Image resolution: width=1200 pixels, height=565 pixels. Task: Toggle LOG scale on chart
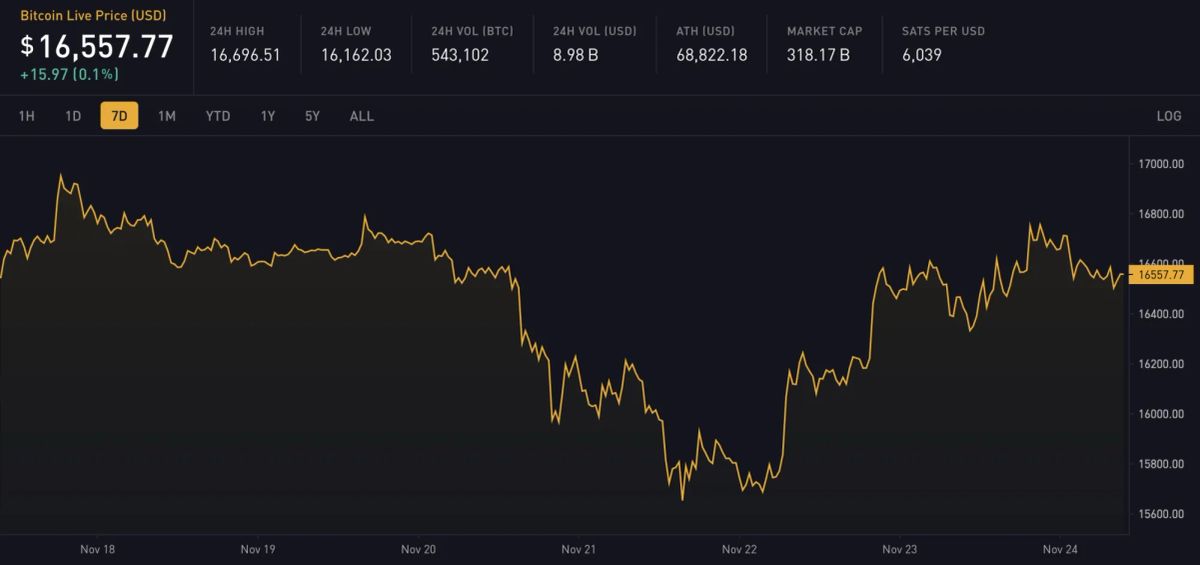pyautogui.click(x=1169, y=116)
